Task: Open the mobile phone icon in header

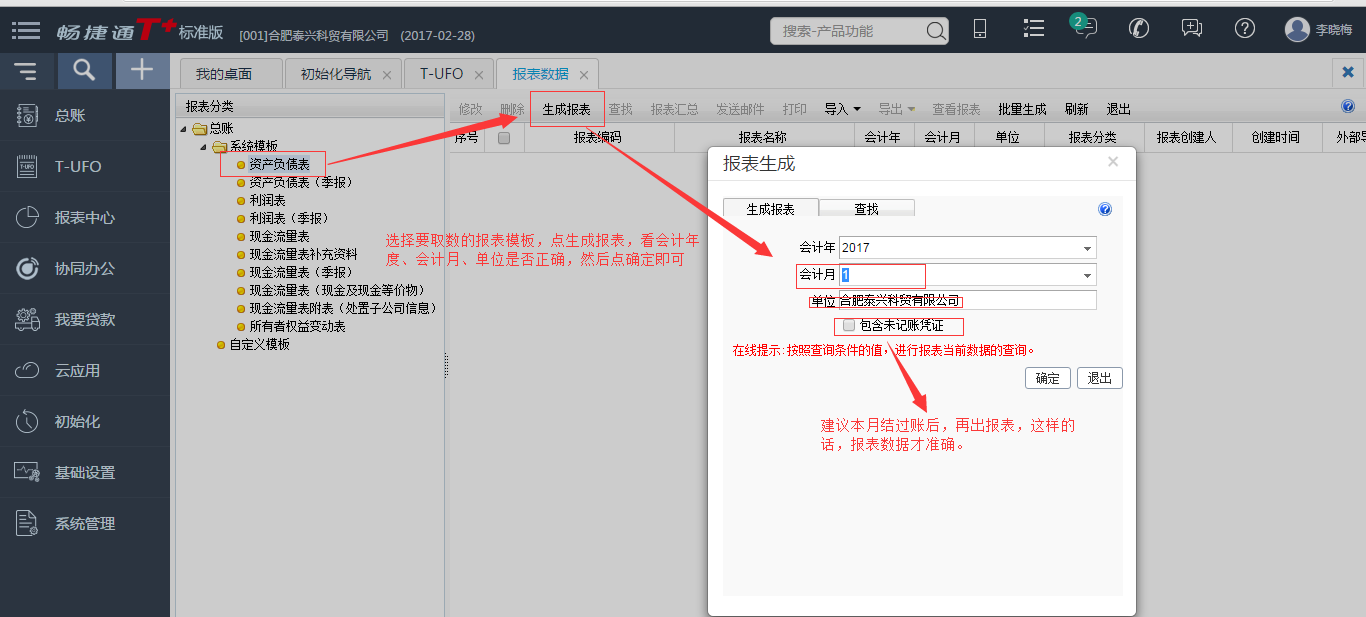Action: click(980, 29)
